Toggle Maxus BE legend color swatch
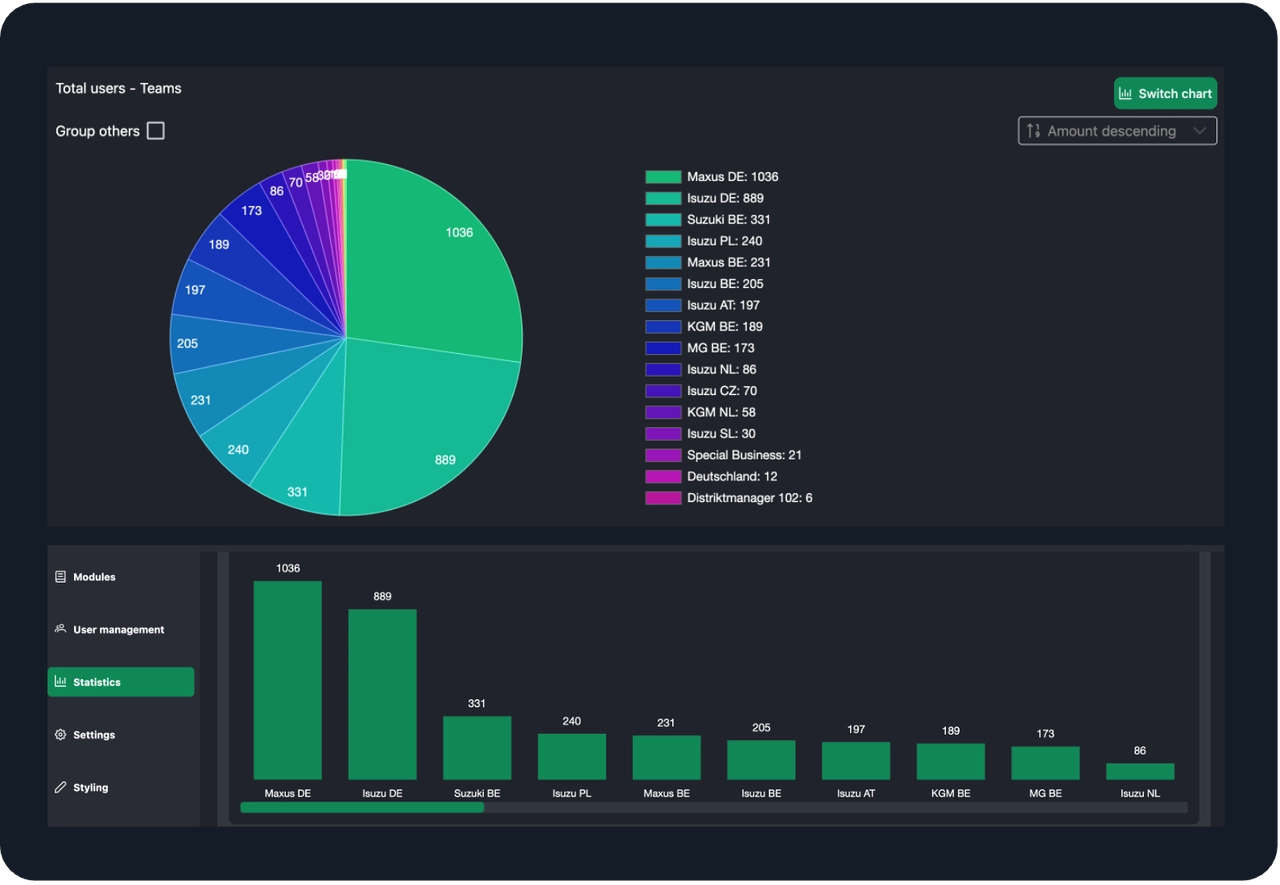 click(x=663, y=263)
